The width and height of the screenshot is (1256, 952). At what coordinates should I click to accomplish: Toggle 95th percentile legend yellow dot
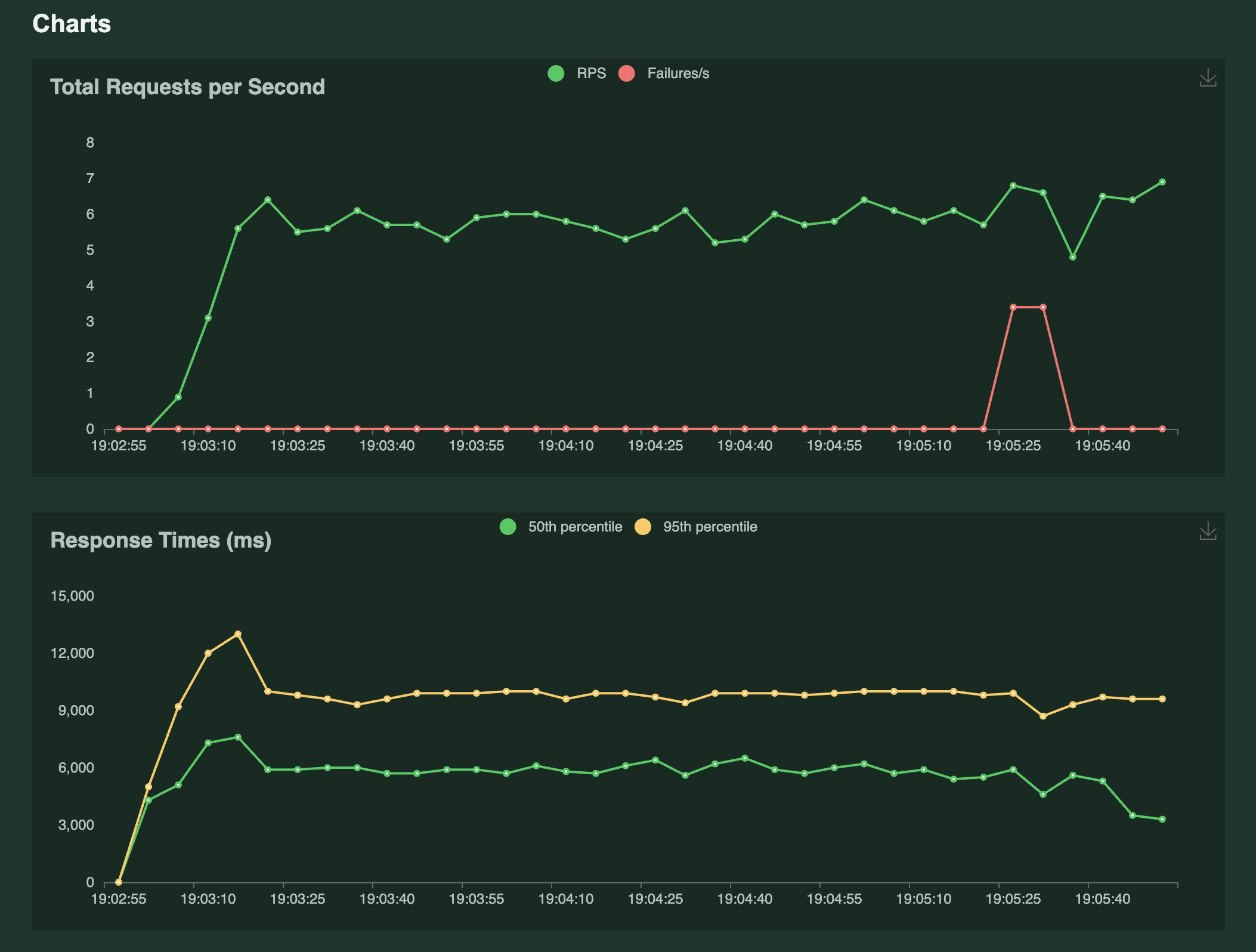tap(642, 527)
